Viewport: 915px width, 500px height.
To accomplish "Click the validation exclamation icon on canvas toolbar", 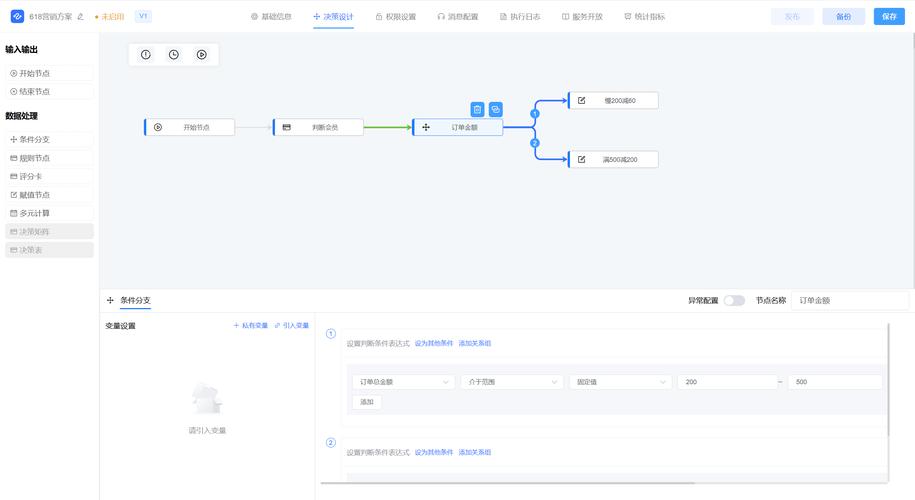I will point(146,55).
